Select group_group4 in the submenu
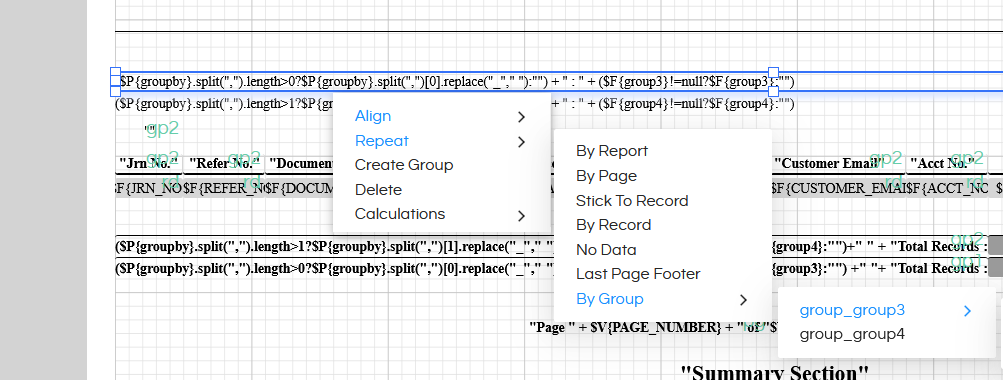The image size is (1003, 380). coord(852,334)
